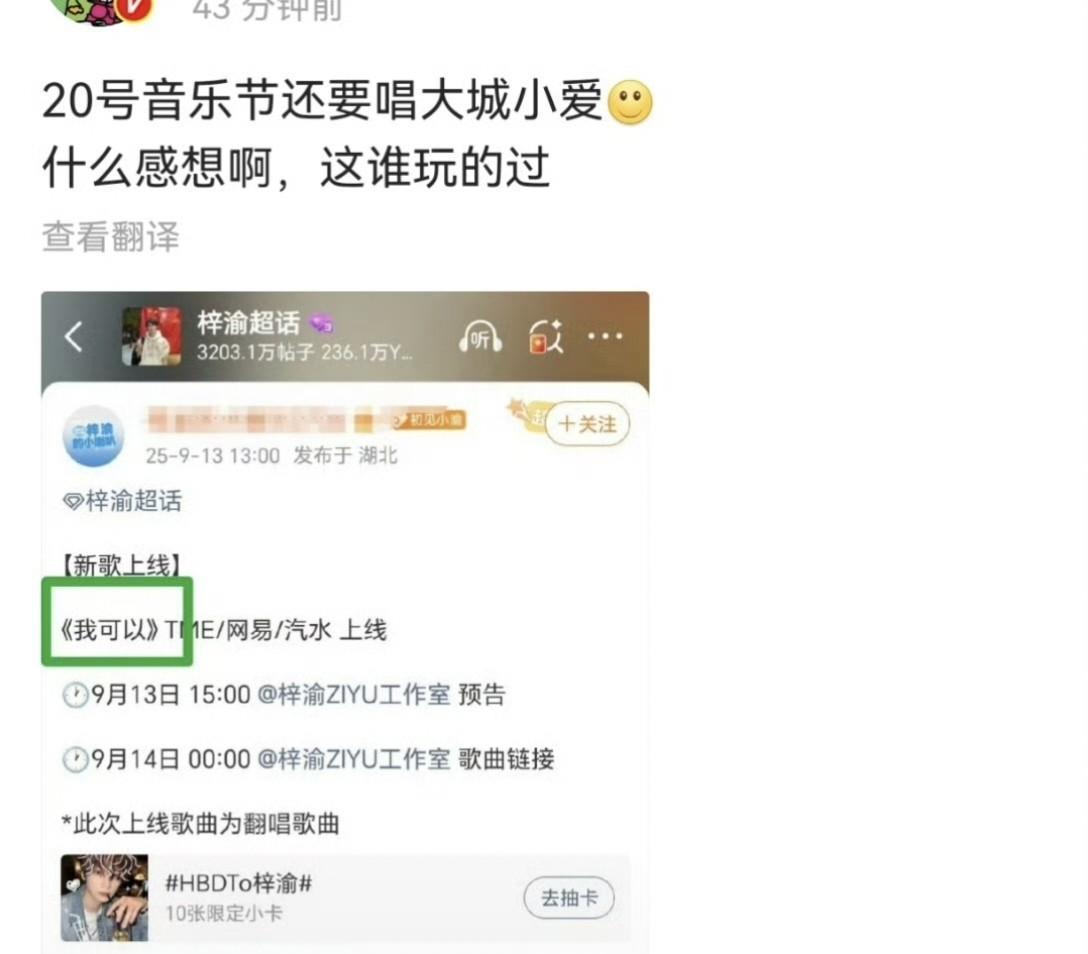Tap the diamond 梓渝超话 topic tag

click(122, 500)
